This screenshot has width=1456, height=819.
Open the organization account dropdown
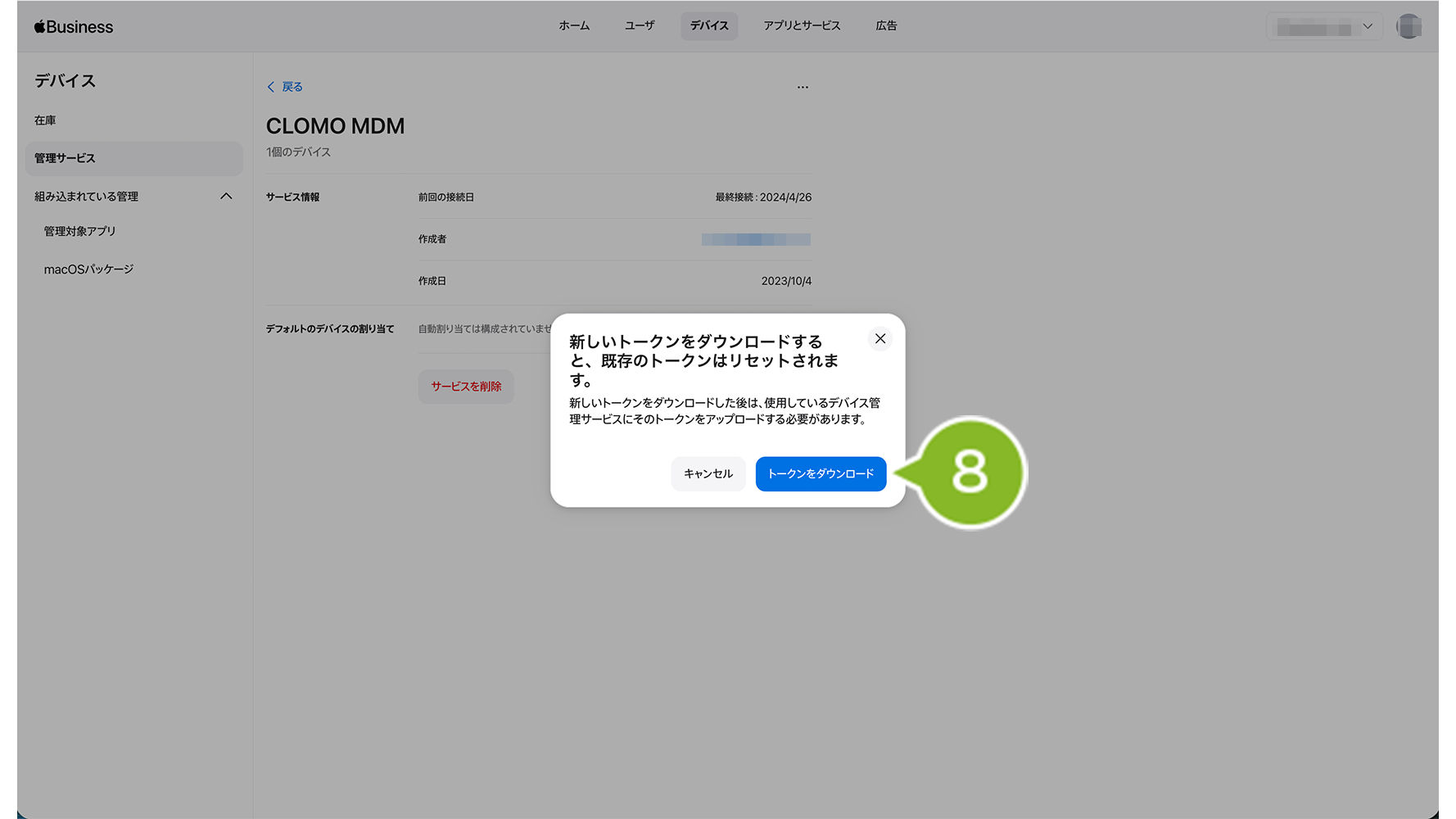[x=1324, y=27]
